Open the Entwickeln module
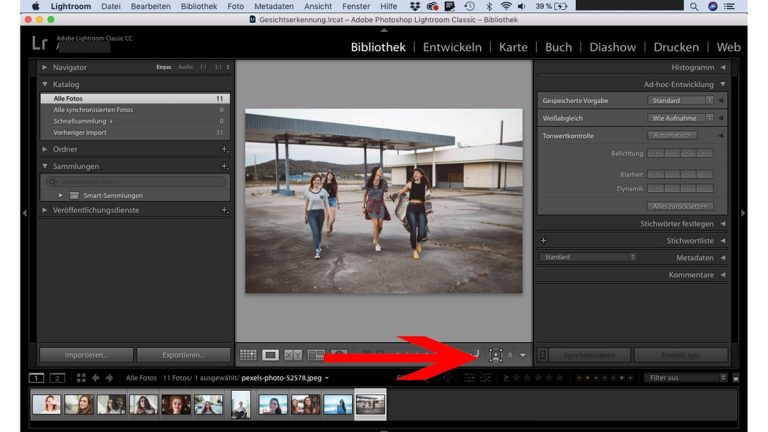This screenshot has height=432, width=768. click(x=452, y=47)
